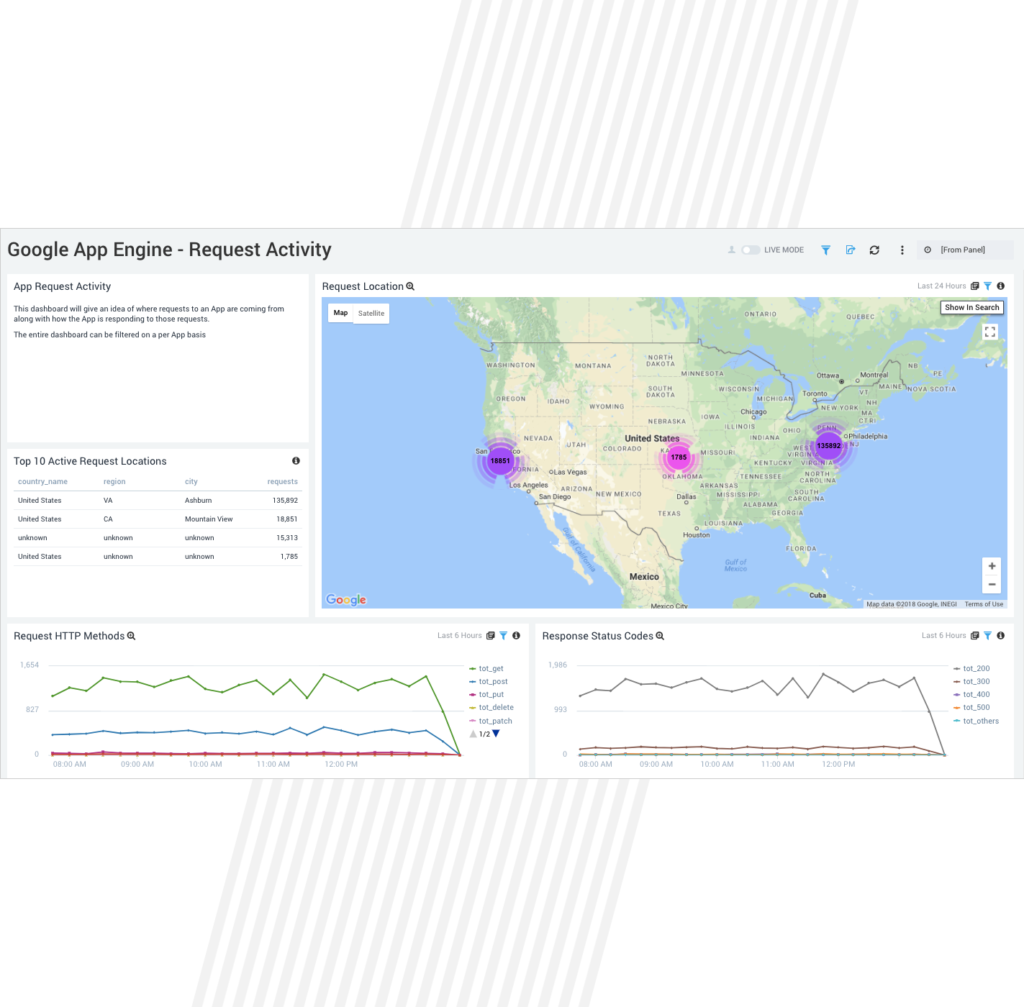This screenshot has width=1024, height=1007.
Task: Zoom in on the map
Action: (991, 566)
